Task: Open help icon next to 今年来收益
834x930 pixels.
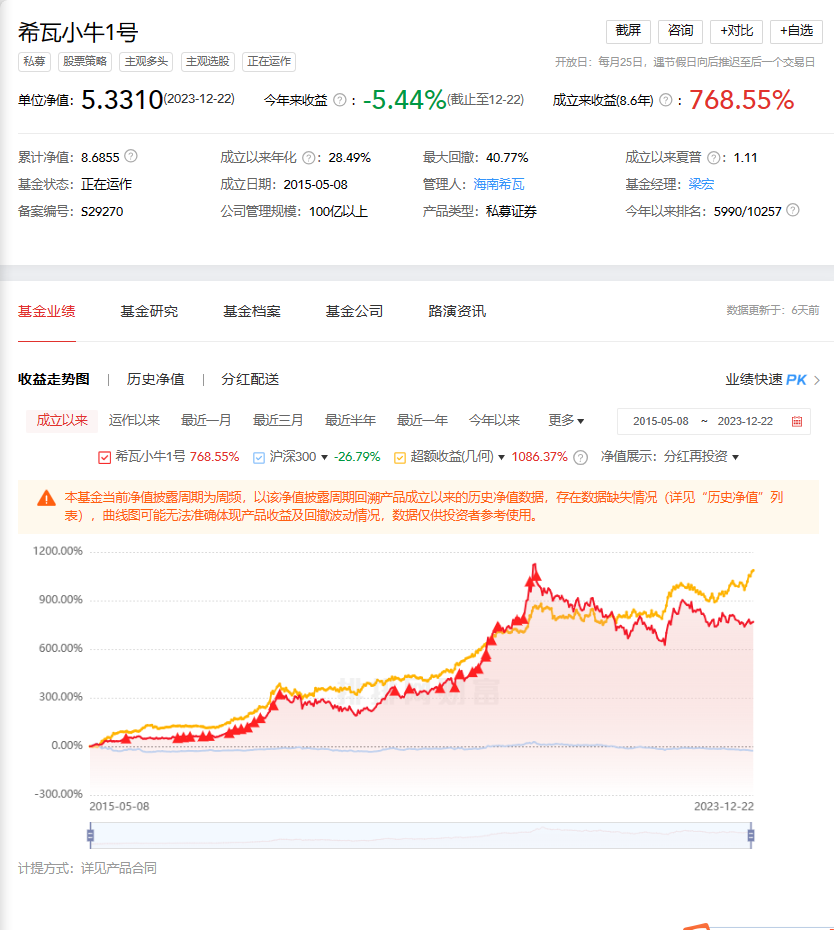Action: point(339,100)
